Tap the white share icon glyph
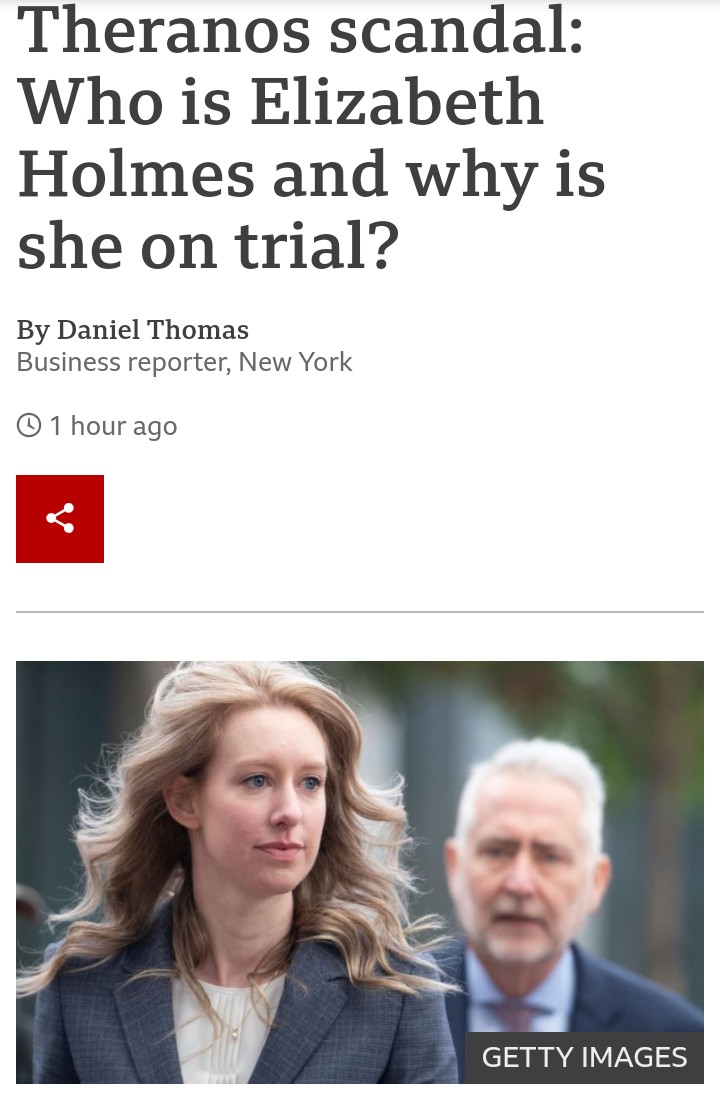This screenshot has width=720, height=1094. click(x=60, y=518)
